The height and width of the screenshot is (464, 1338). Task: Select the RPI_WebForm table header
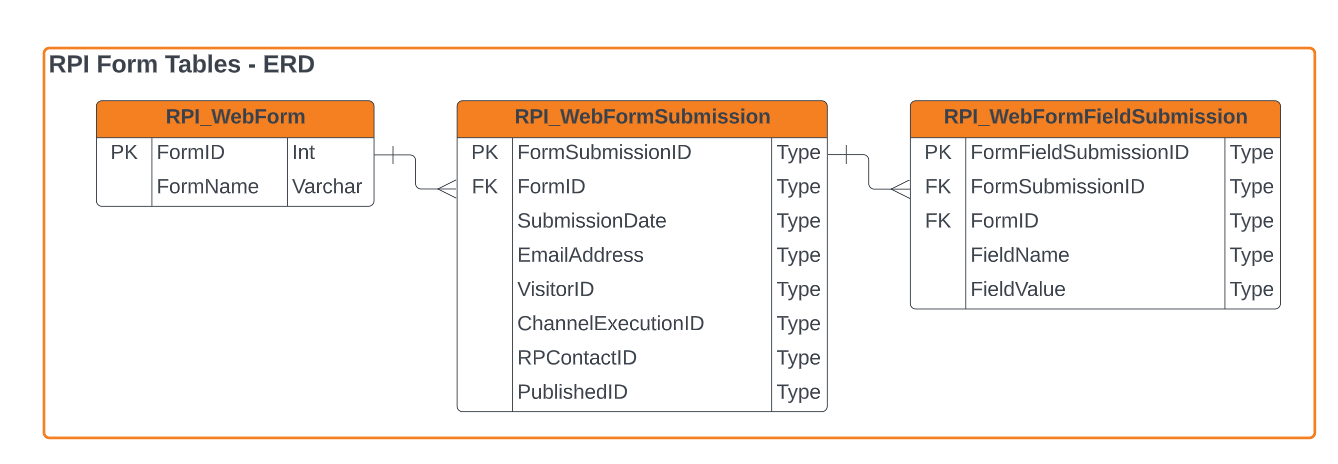pos(235,117)
